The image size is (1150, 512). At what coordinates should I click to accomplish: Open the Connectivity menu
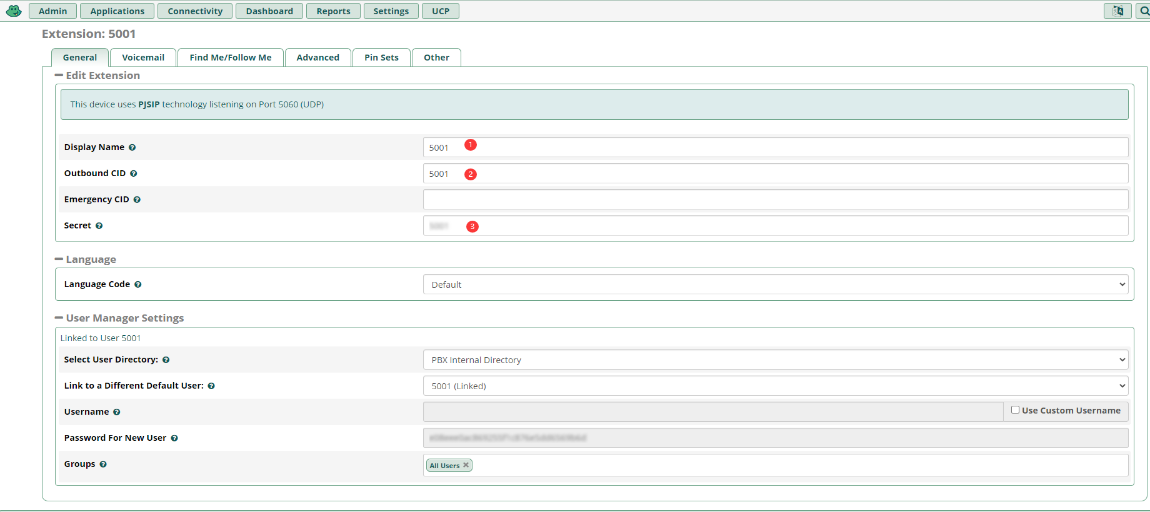[195, 11]
